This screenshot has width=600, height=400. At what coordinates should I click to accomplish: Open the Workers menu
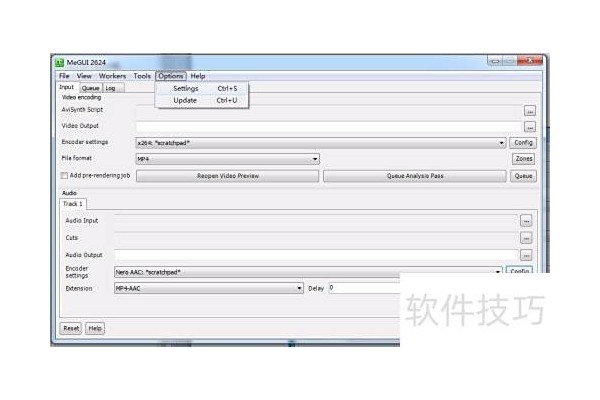click(112, 76)
